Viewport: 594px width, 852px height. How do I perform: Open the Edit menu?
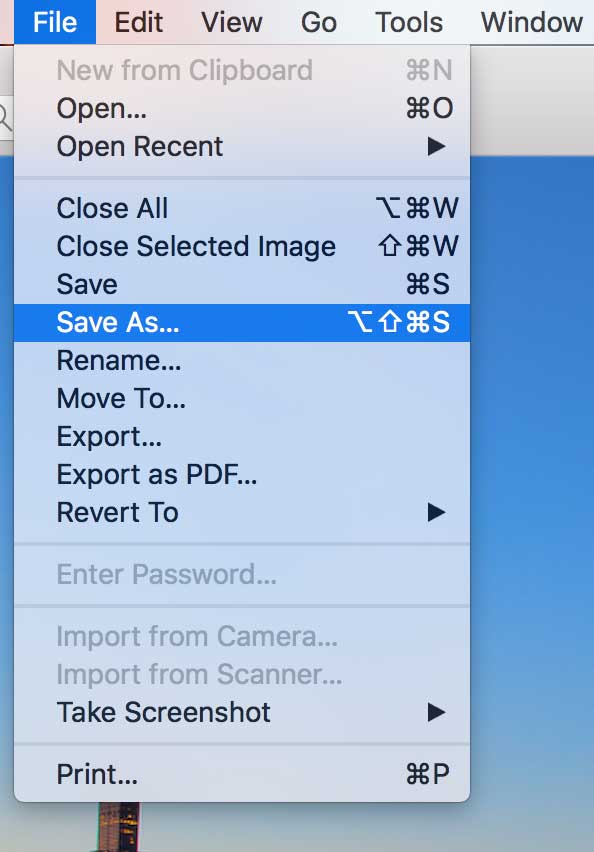point(138,22)
